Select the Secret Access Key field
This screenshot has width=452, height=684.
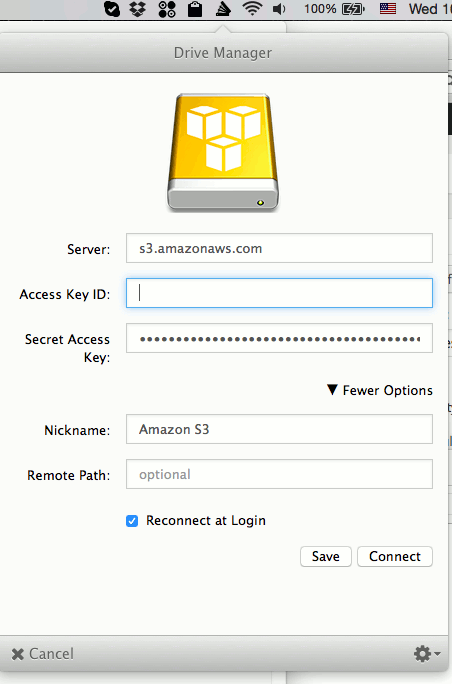[279, 338]
